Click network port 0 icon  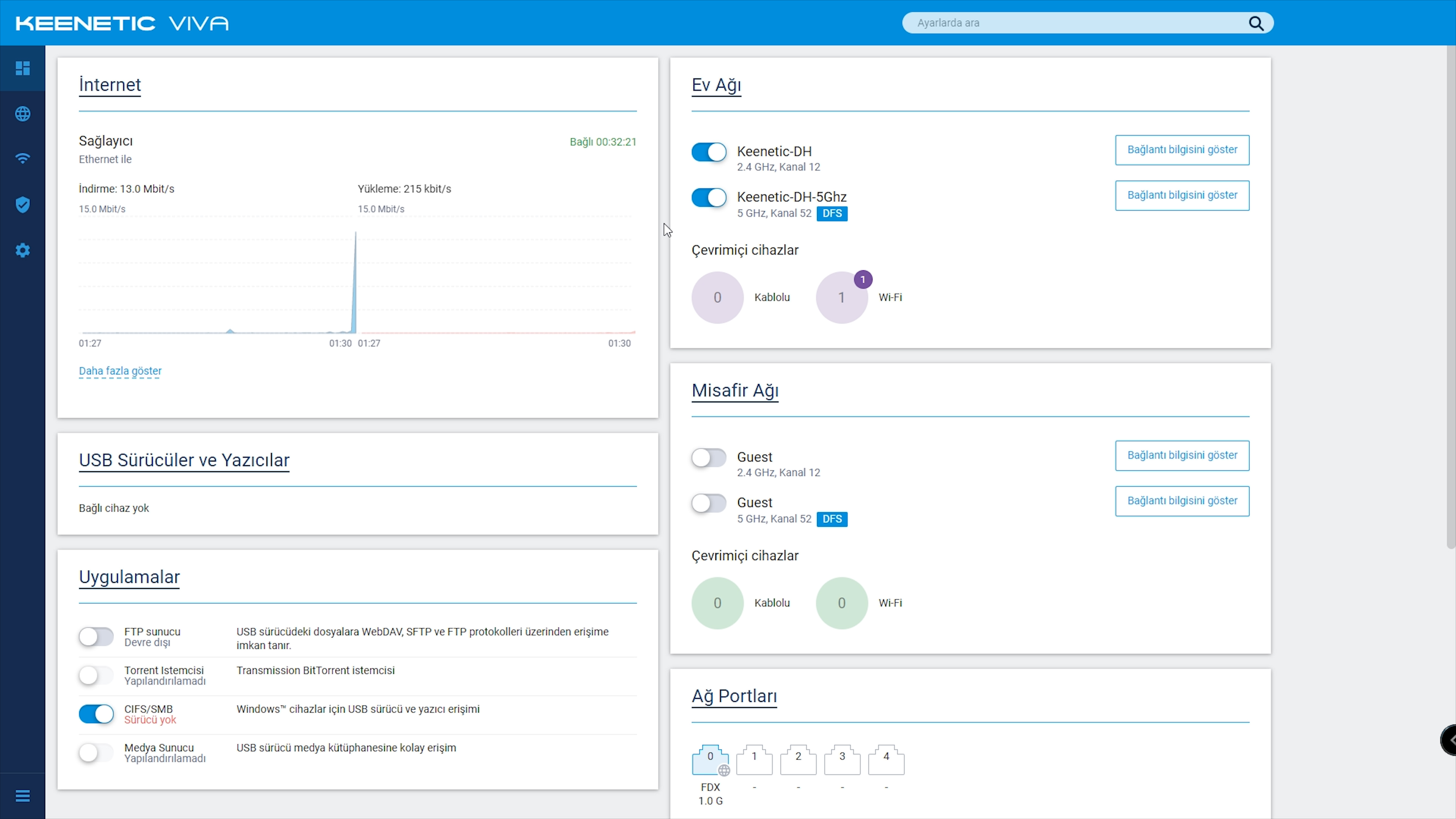[x=711, y=760]
